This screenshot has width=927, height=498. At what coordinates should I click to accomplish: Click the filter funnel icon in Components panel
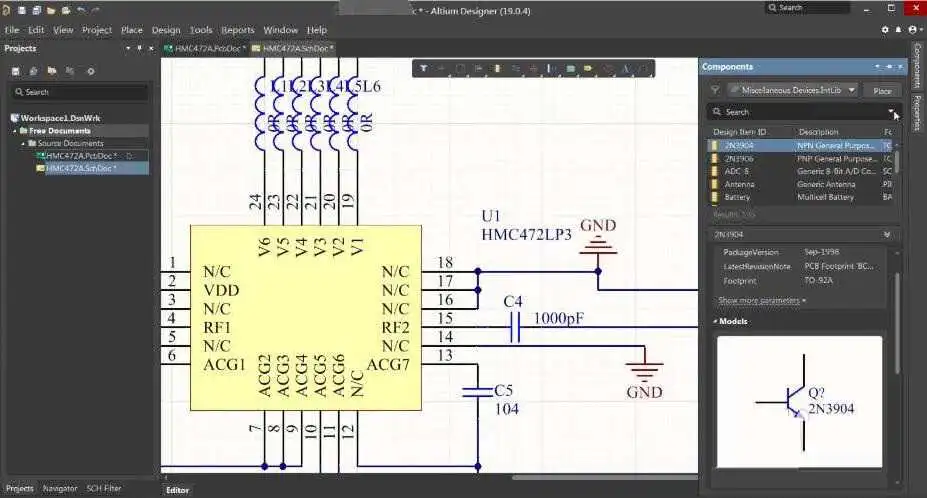click(715, 90)
